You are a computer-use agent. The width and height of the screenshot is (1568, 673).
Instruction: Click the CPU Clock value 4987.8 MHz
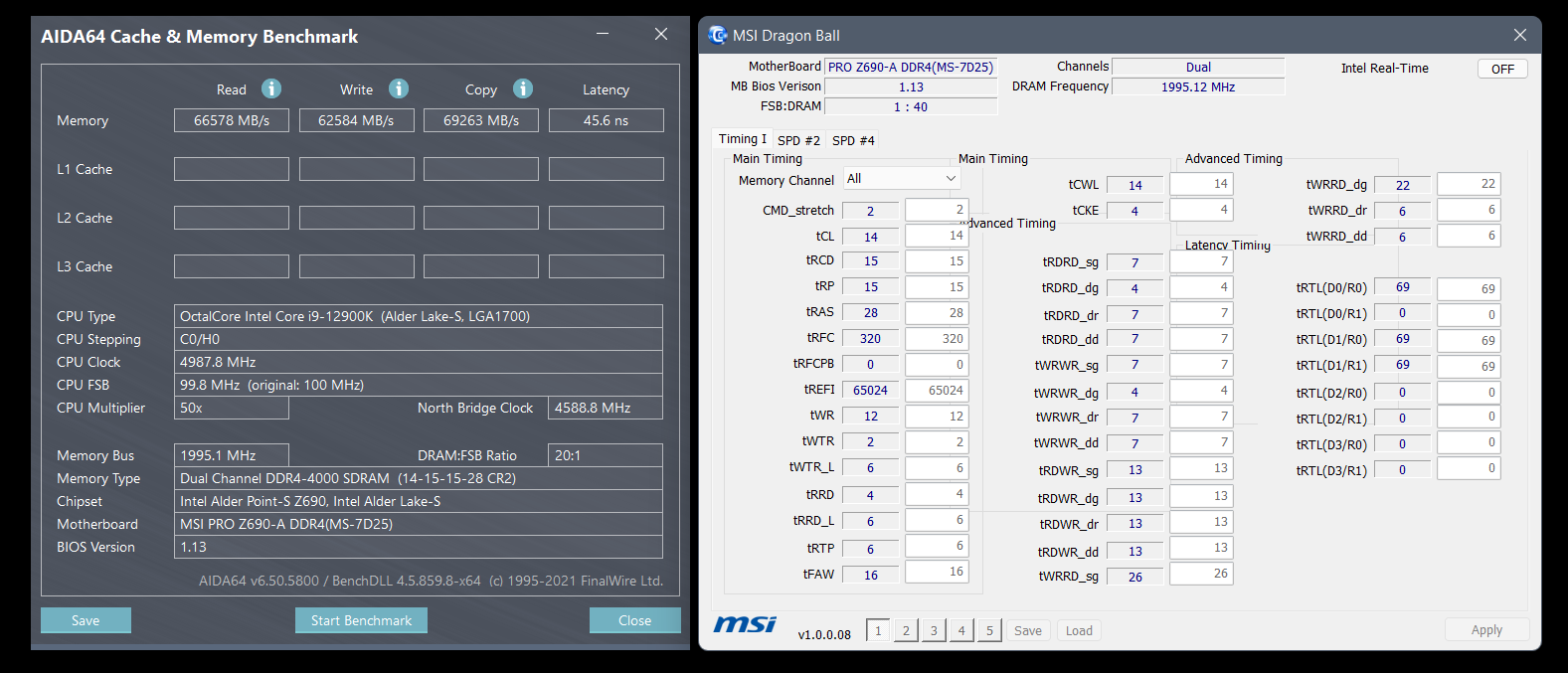point(419,362)
